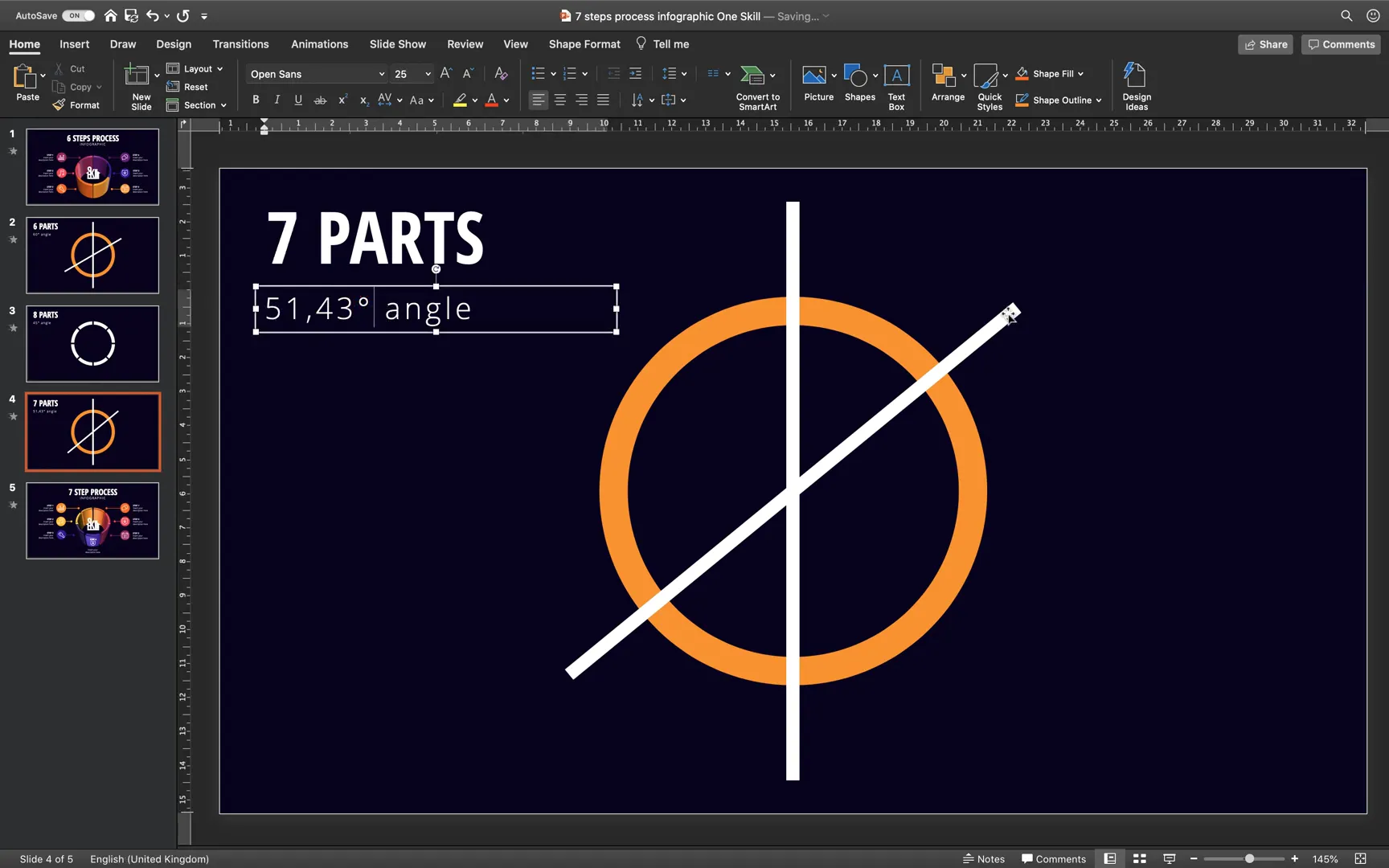
Task: Open the Section dropdown
Action: [197, 105]
